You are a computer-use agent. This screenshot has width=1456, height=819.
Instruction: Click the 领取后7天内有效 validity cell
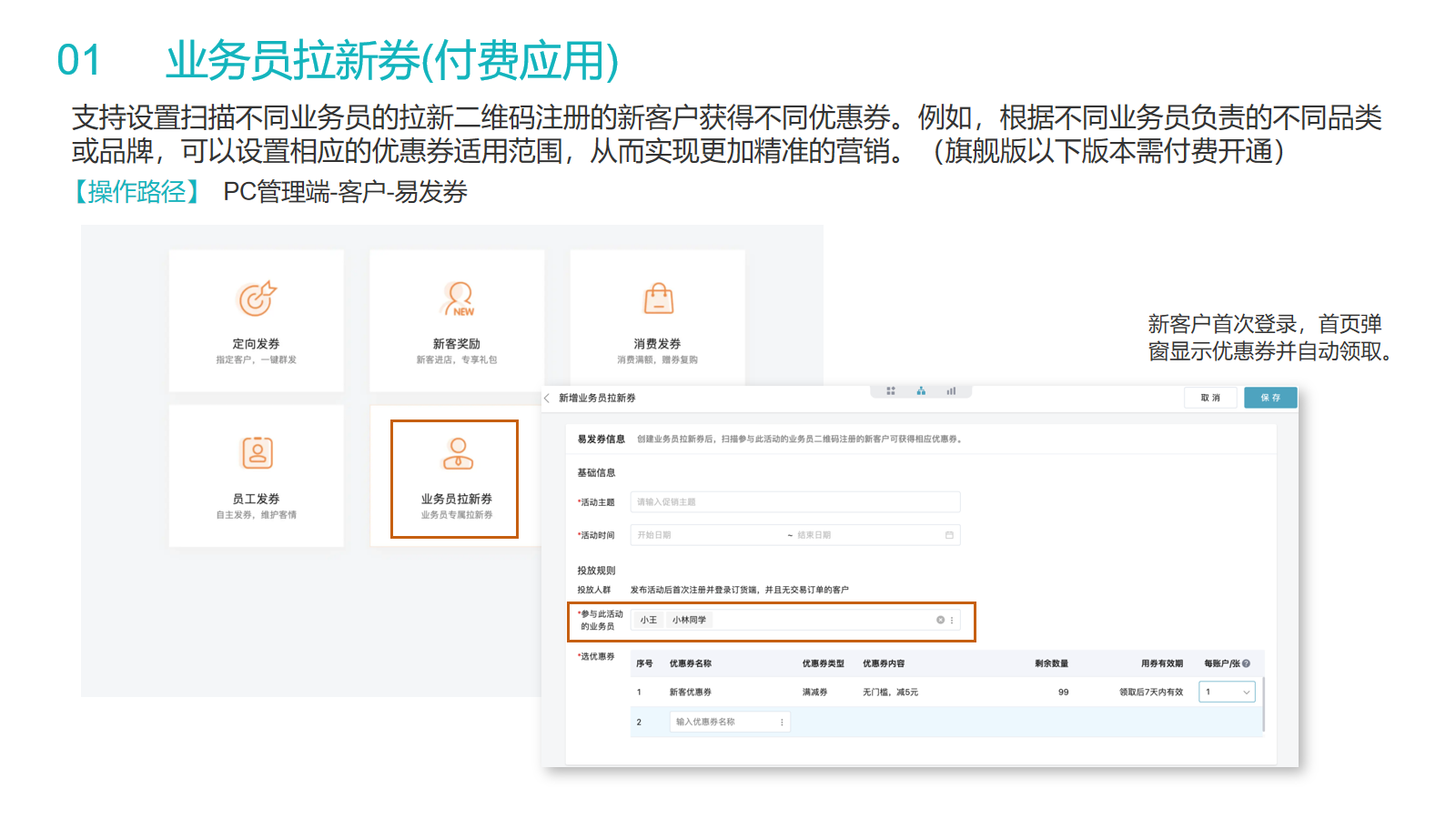tap(1151, 693)
